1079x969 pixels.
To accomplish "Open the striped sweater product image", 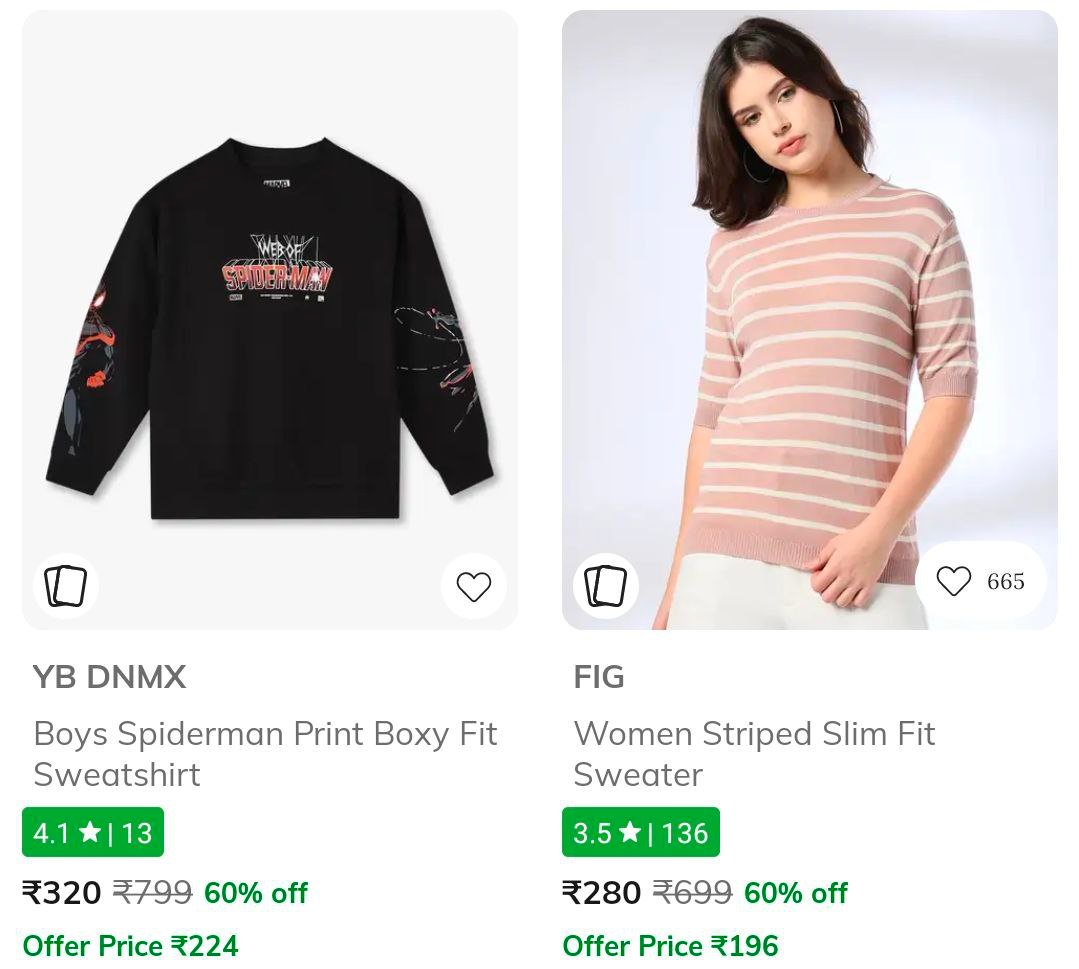I will click(x=810, y=320).
